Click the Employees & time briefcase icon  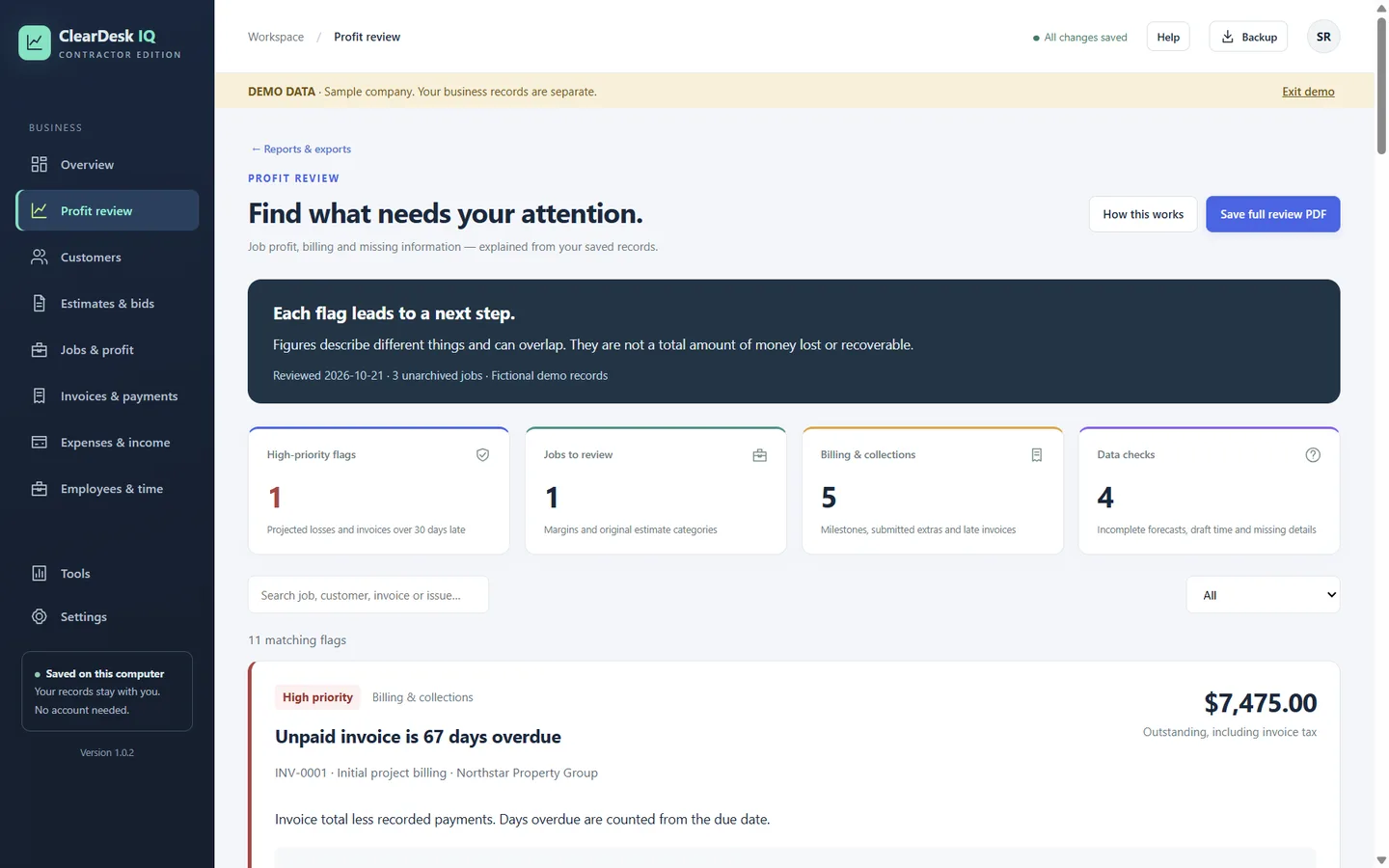tap(40, 488)
